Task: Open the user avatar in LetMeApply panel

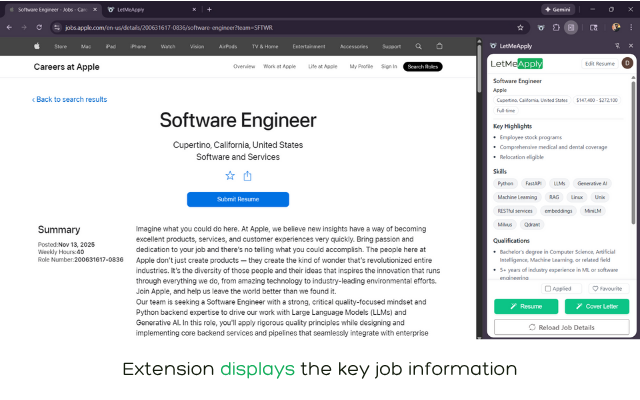Action: [x=627, y=63]
